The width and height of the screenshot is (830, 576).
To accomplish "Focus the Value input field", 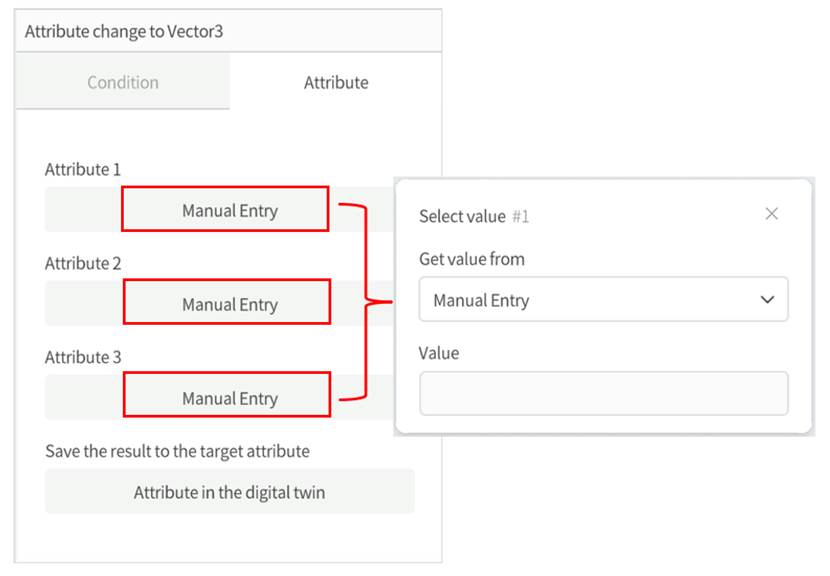I will coord(603,393).
